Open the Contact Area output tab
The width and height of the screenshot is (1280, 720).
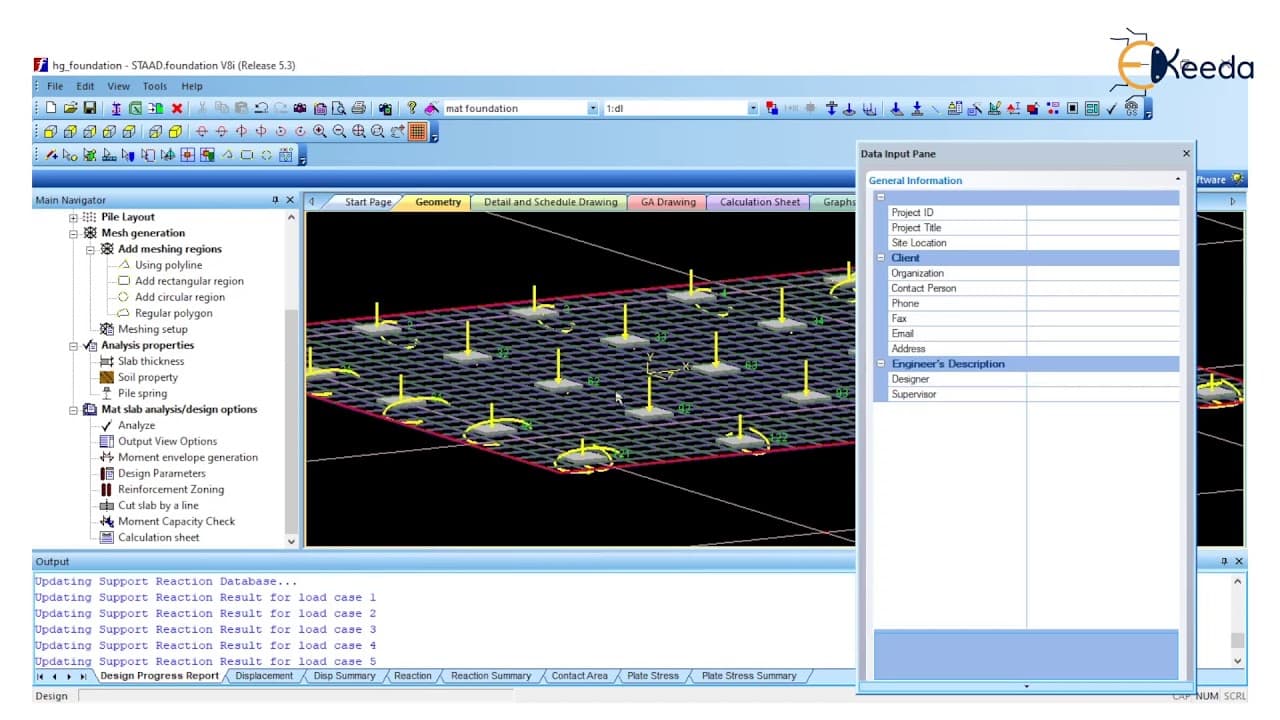[x=580, y=676]
